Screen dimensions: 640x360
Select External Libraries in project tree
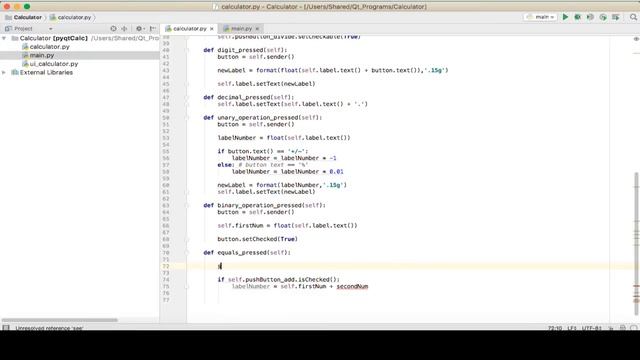point(46,72)
